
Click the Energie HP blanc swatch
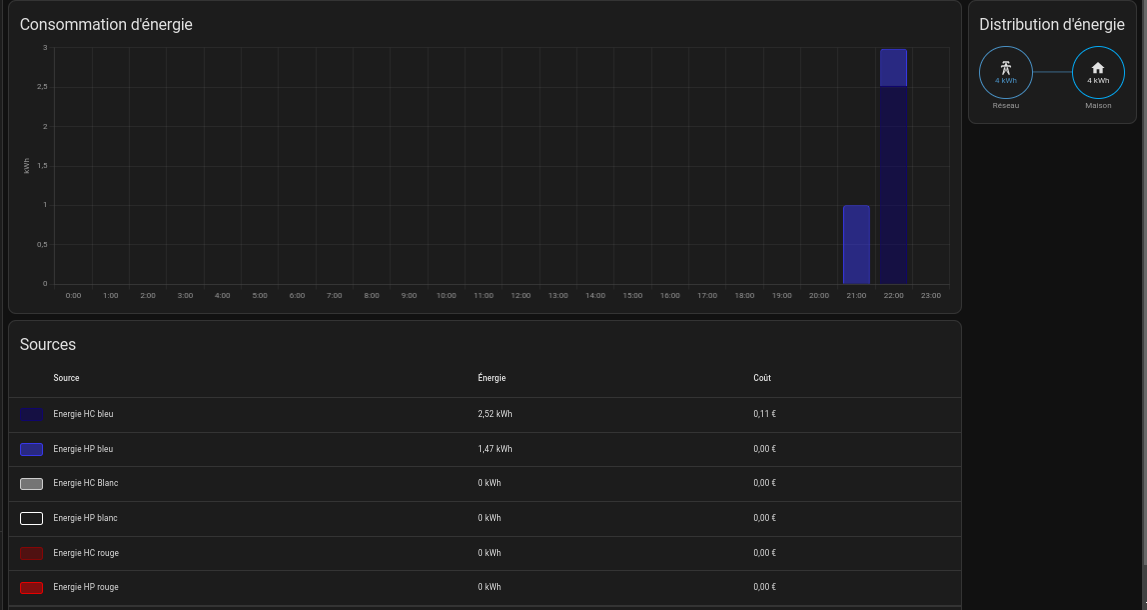[x=31, y=518]
